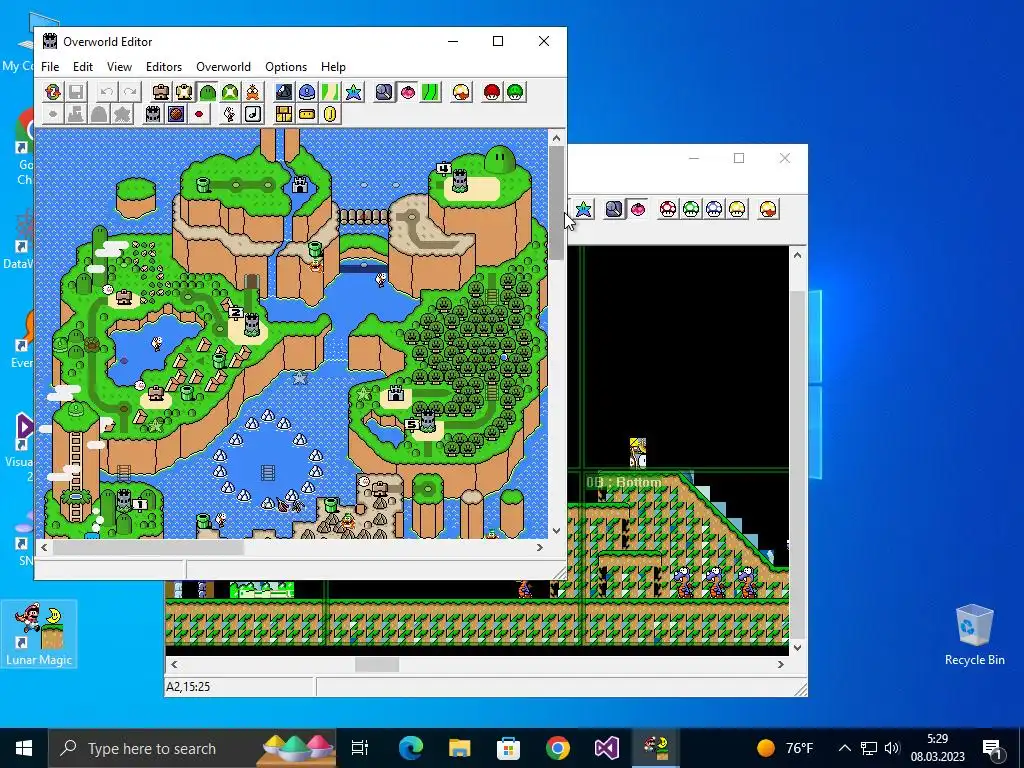Screen dimensions: 1024x768
Task: Click the dark mountain icon in Overworld toolbar
Action: 283,92
